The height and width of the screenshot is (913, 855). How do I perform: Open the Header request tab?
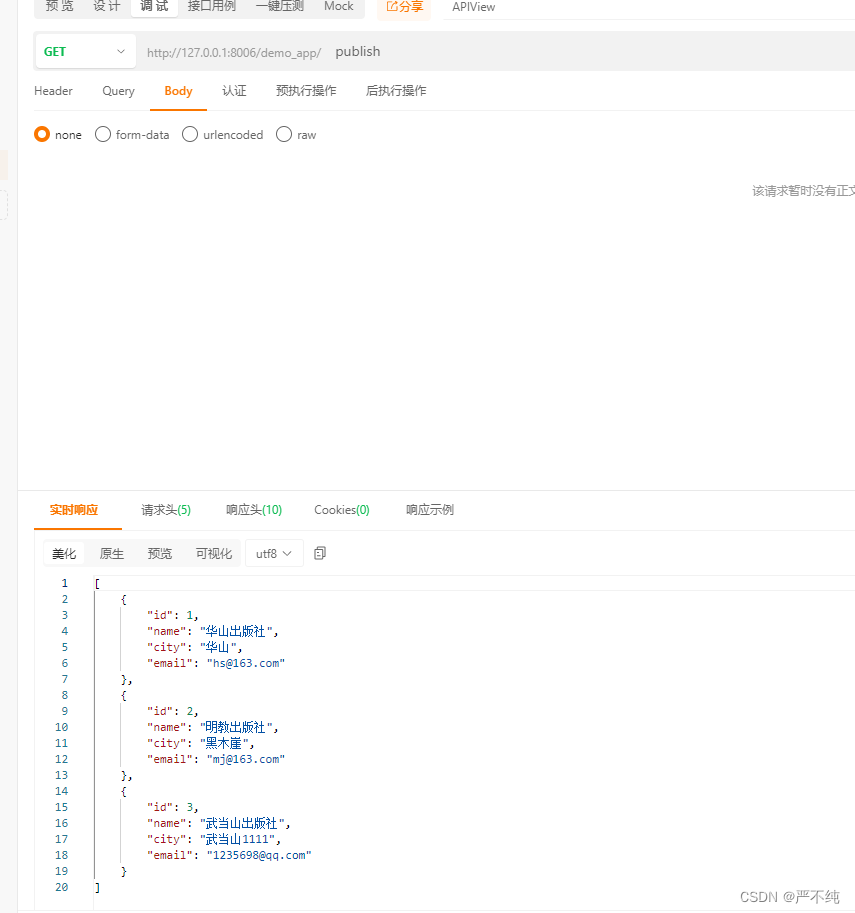click(x=53, y=91)
